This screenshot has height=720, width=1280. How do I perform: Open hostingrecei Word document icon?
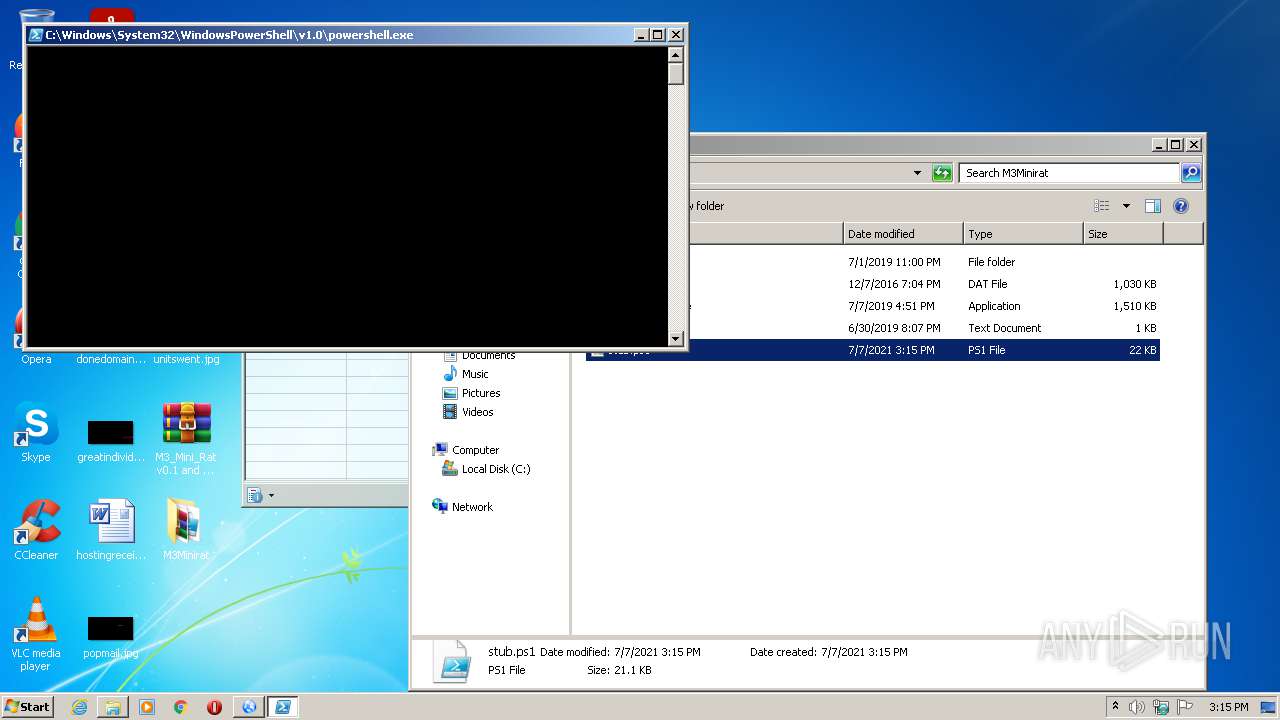pos(111,521)
